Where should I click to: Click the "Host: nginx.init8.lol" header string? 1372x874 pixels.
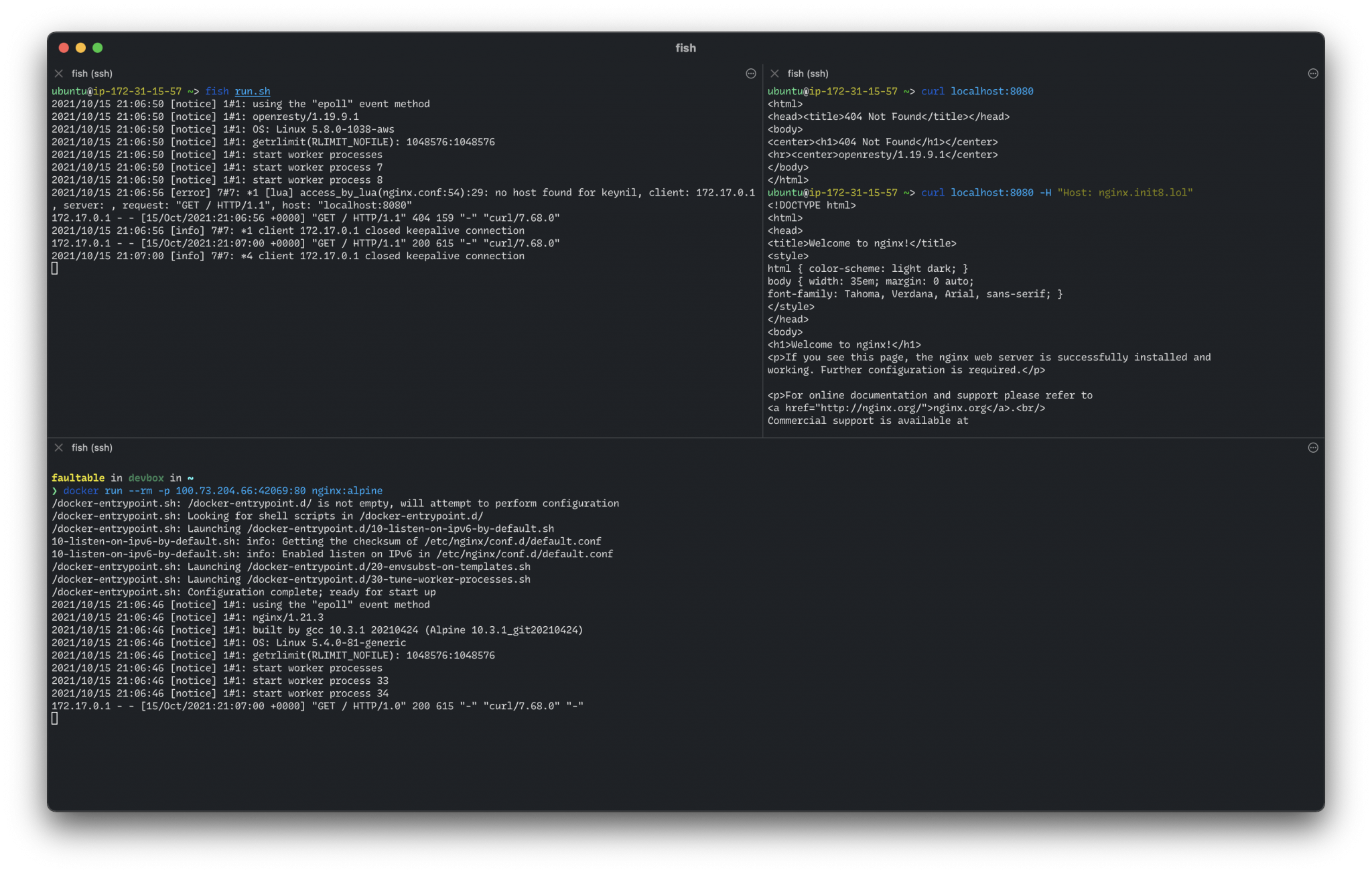pyautogui.click(x=1125, y=193)
